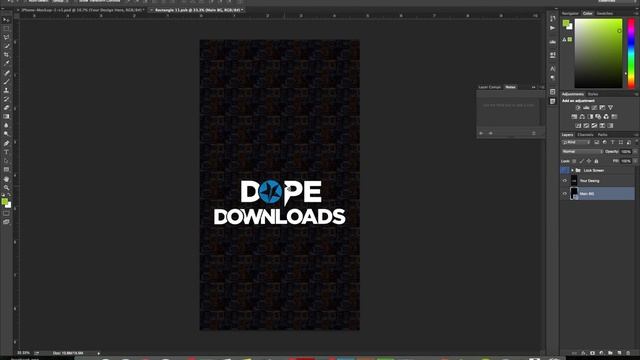Open the Fill slider dropdown arrow
The height and width of the screenshot is (360, 640).
(635, 161)
